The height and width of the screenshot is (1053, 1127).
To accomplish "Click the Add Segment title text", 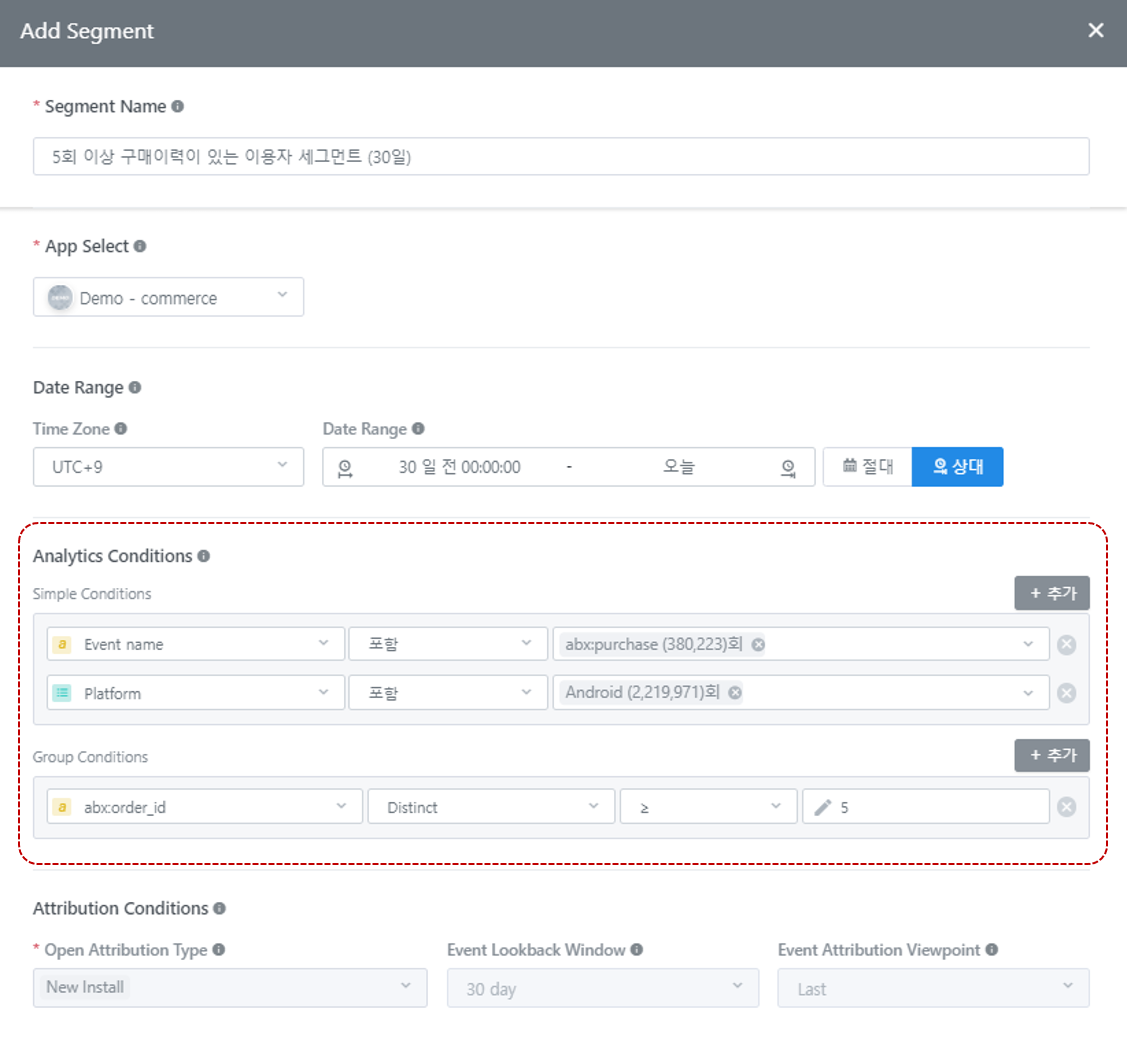I will coord(87,31).
